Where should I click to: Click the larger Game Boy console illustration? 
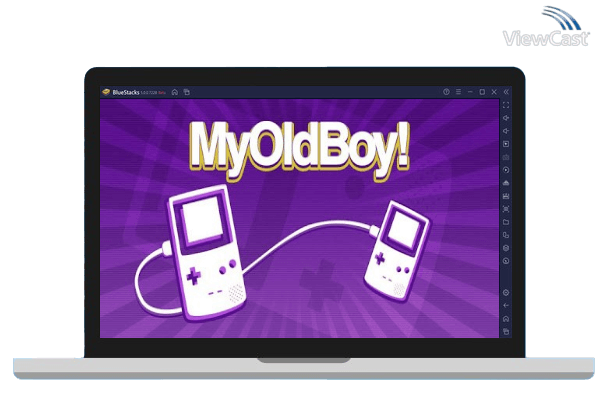pyautogui.click(x=207, y=252)
